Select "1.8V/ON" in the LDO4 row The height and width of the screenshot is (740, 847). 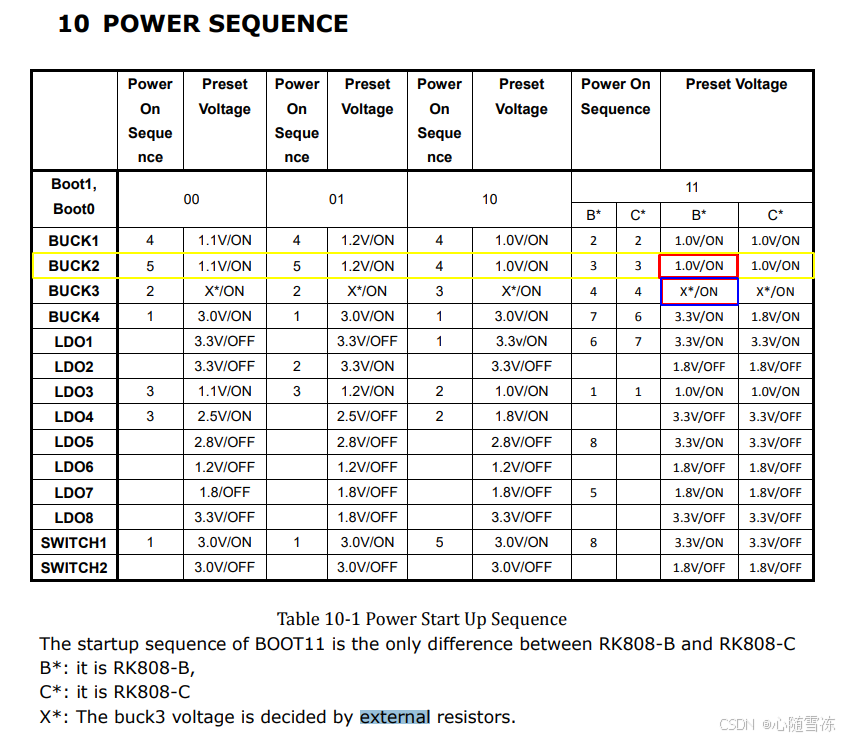[x=521, y=416]
